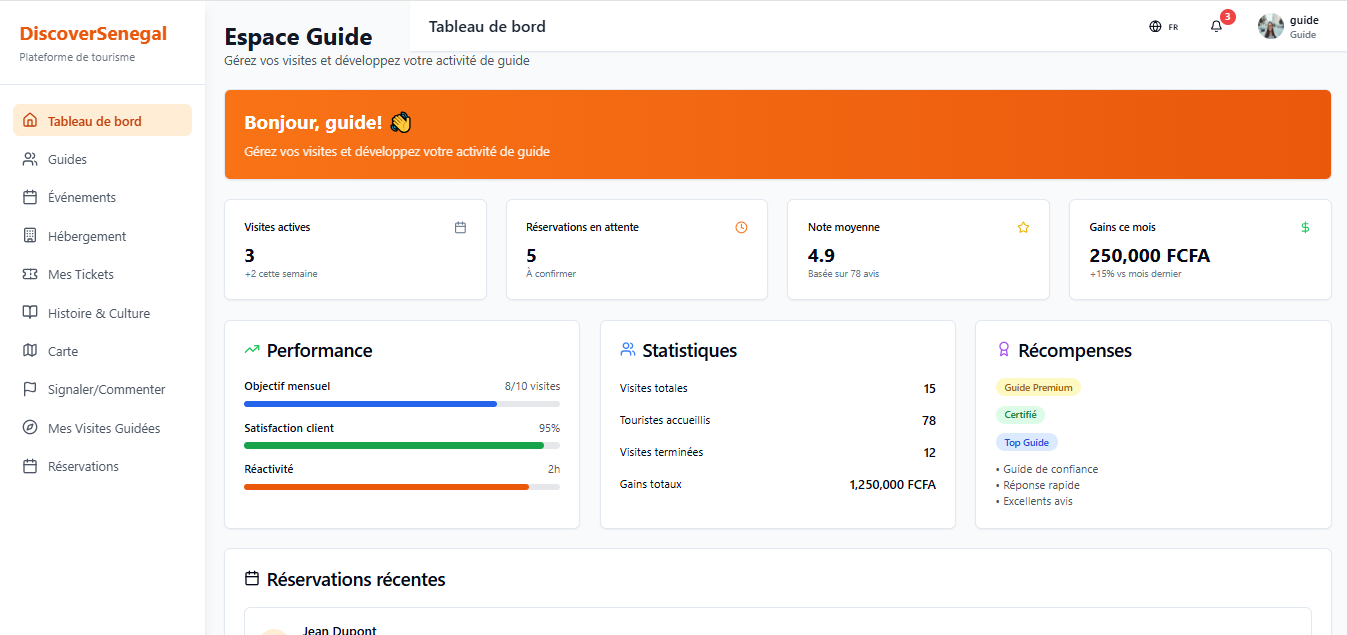
Task: Click the calendar icon in Visites actives card
Action: coord(460,227)
